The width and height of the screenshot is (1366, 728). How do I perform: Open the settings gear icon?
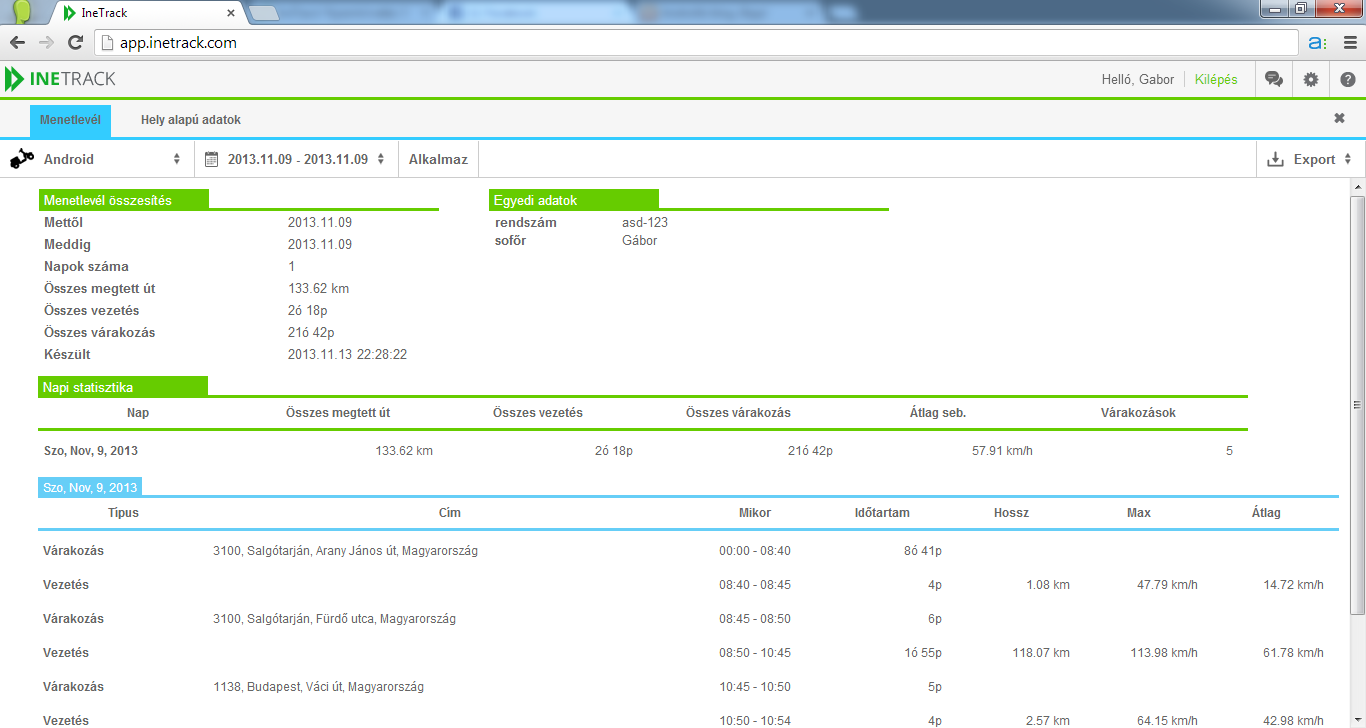1311,79
